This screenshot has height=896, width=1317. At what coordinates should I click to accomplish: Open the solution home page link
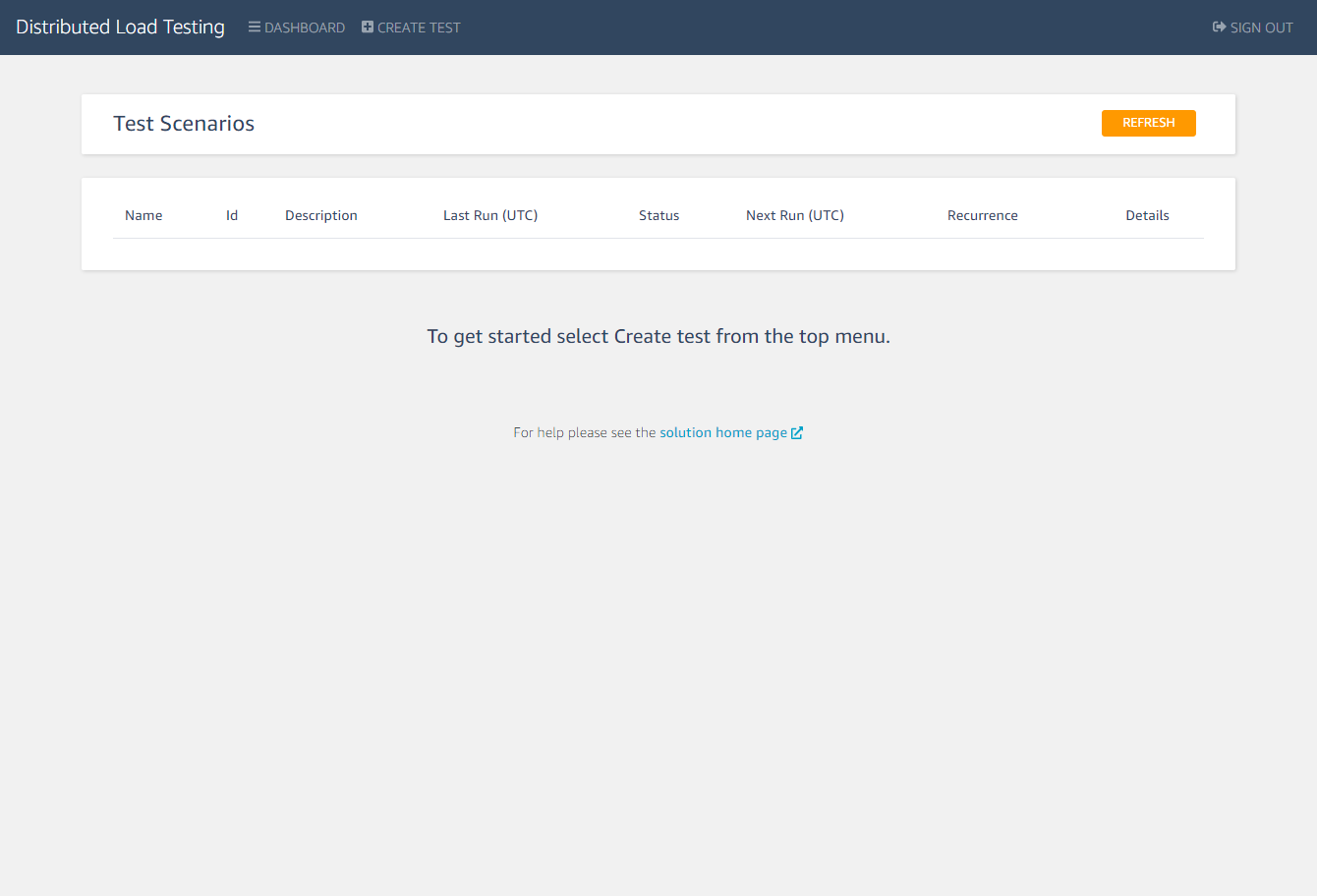click(x=722, y=431)
